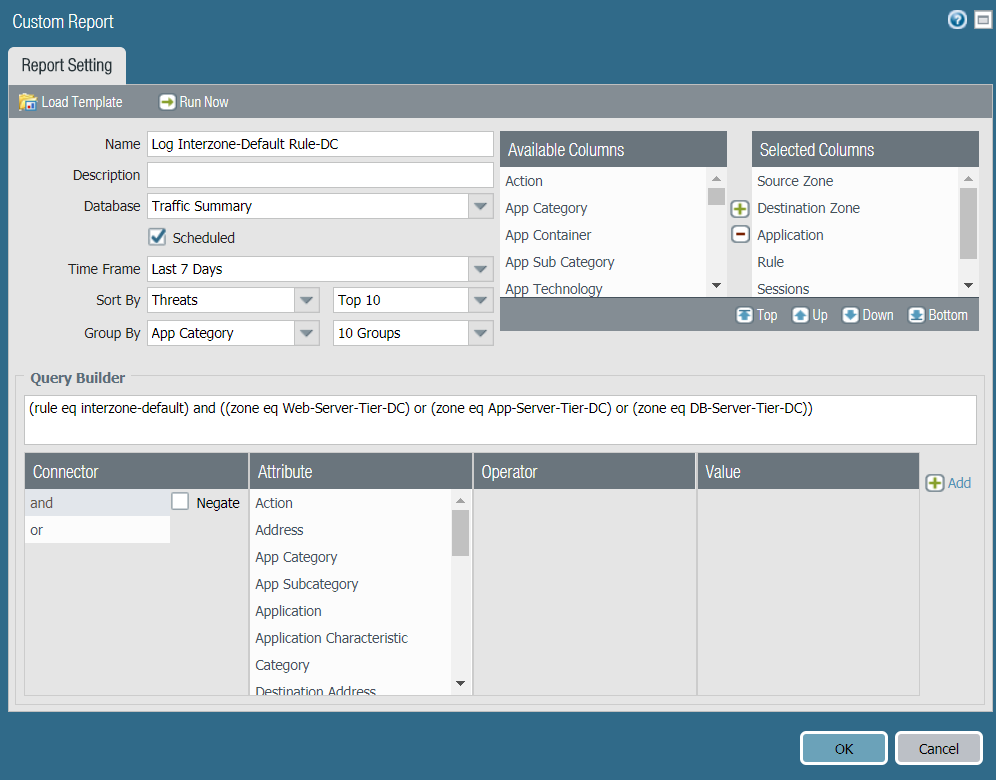The image size is (996, 780).
Task: Uncheck the Scheduled checkbox
Action: point(157,237)
